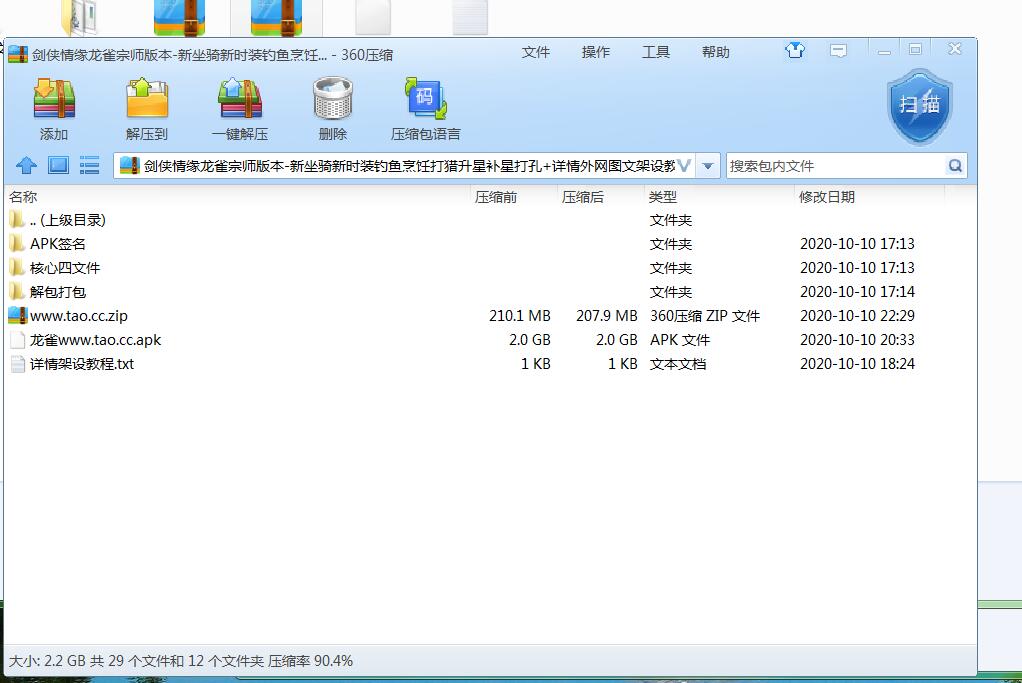This screenshot has height=683, width=1022.
Task: Open the skin shirt icon in title bar
Action: 795,51
